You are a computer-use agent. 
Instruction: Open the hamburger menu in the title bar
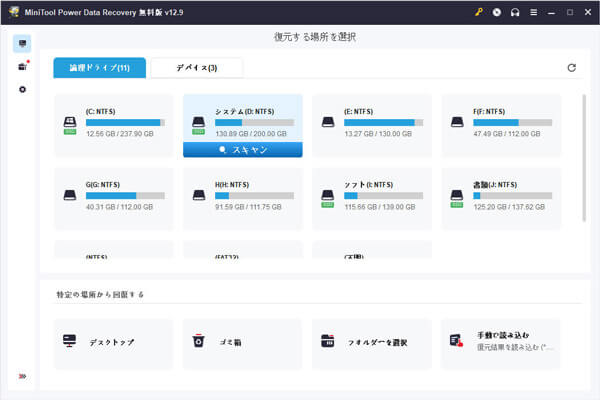click(x=533, y=12)
